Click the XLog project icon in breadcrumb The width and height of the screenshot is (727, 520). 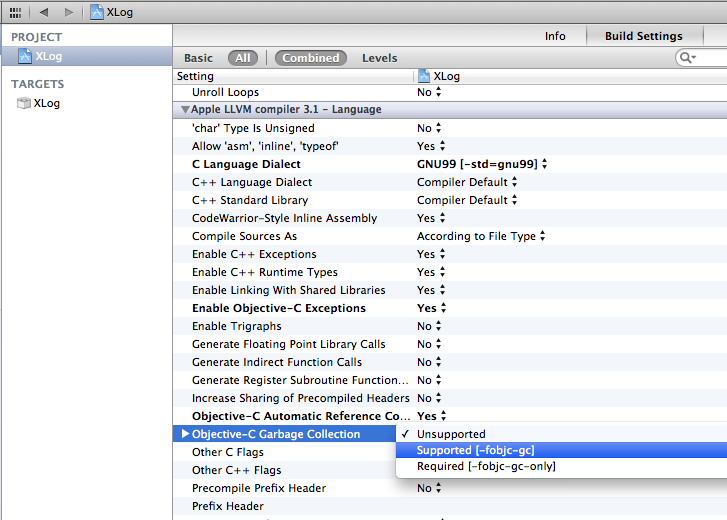coord(97,12)
